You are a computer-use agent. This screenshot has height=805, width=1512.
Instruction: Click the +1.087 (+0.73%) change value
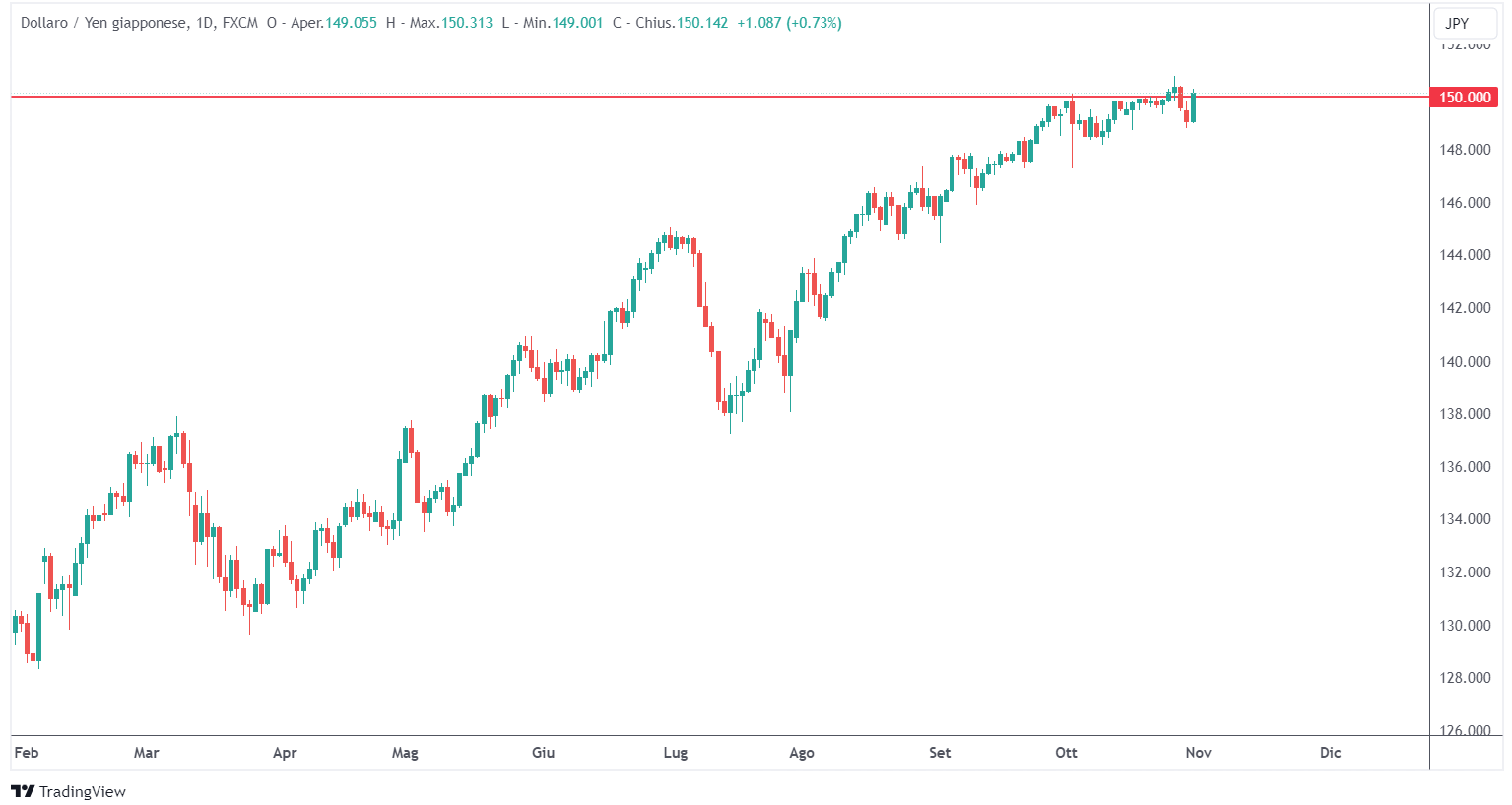click(789, 23)
